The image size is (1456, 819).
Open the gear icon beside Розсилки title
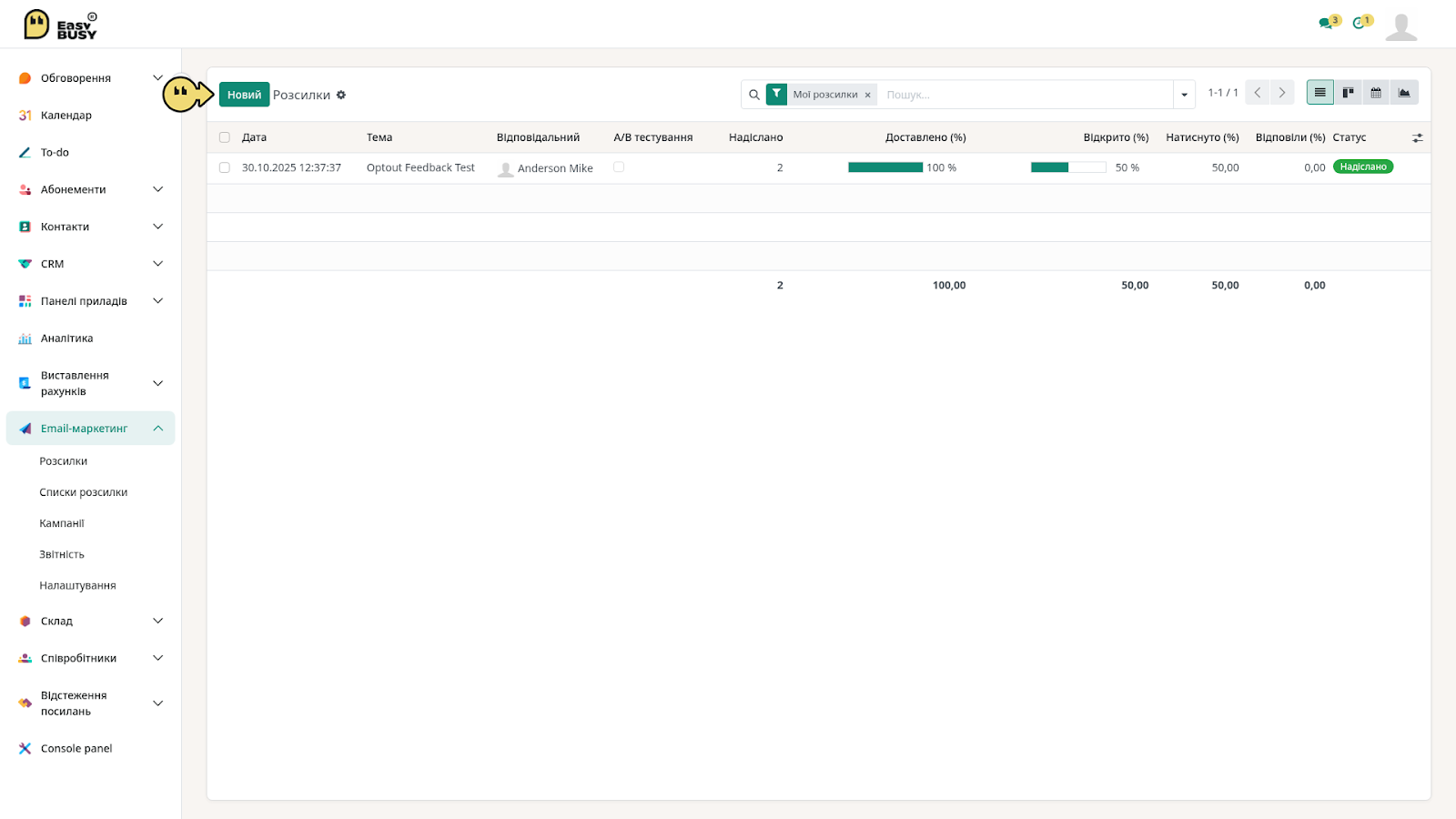tap(341, 95)
